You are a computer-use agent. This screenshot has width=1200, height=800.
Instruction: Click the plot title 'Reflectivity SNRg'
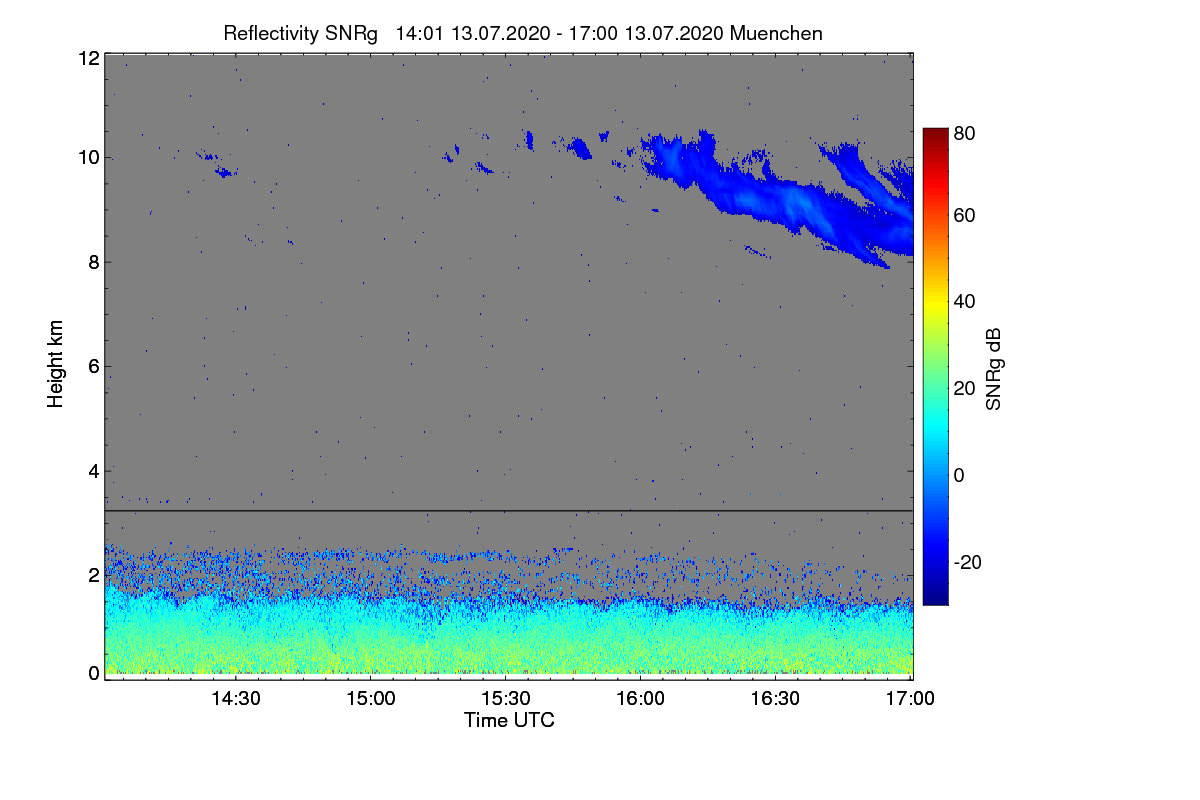pyautogui.click(x=300, y=33)
